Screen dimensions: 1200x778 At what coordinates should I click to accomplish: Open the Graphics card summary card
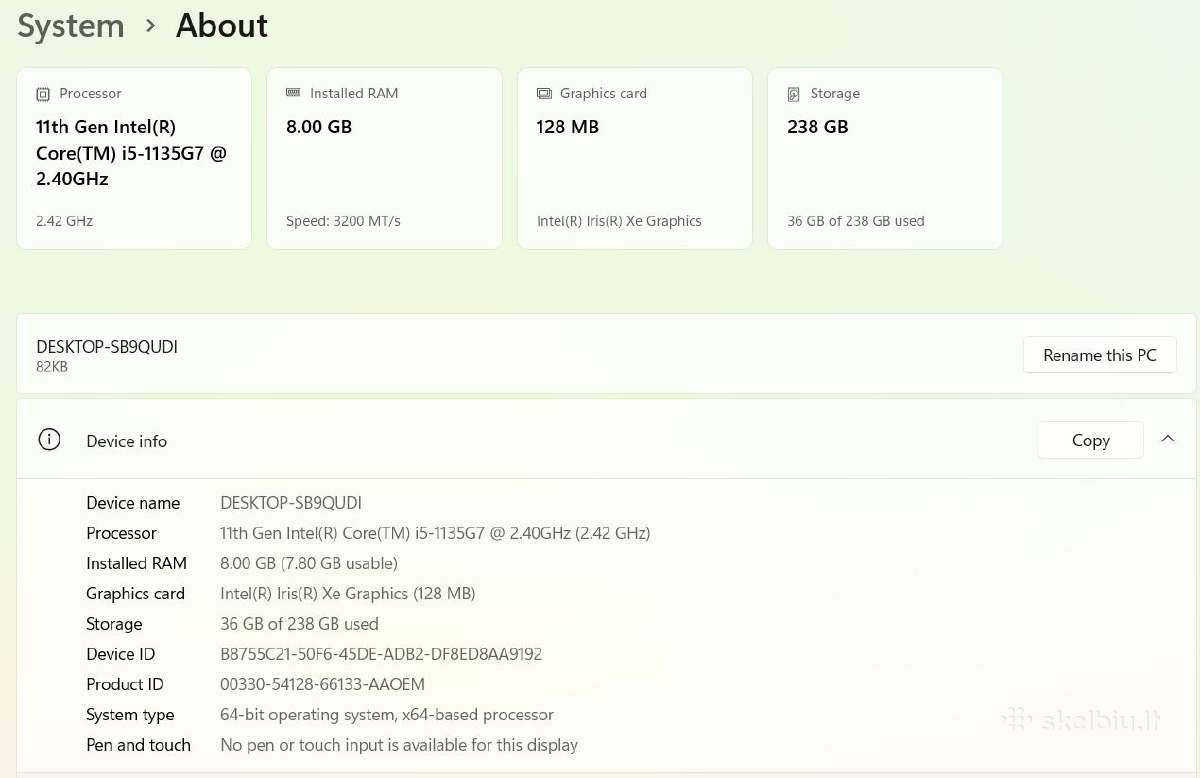[x=635, y=158]
